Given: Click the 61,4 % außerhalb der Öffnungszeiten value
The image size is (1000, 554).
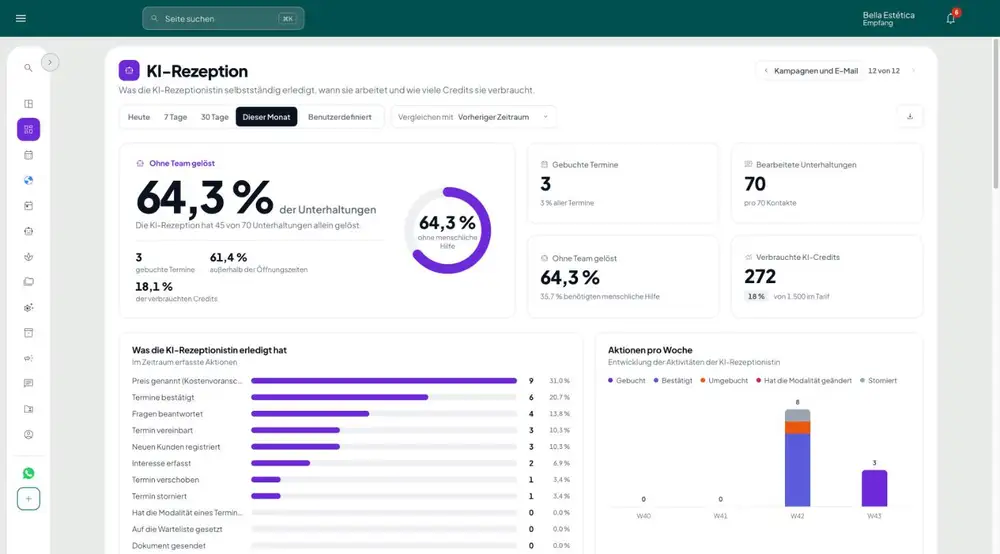Looking at the screenshot, I should click(228, 258).
